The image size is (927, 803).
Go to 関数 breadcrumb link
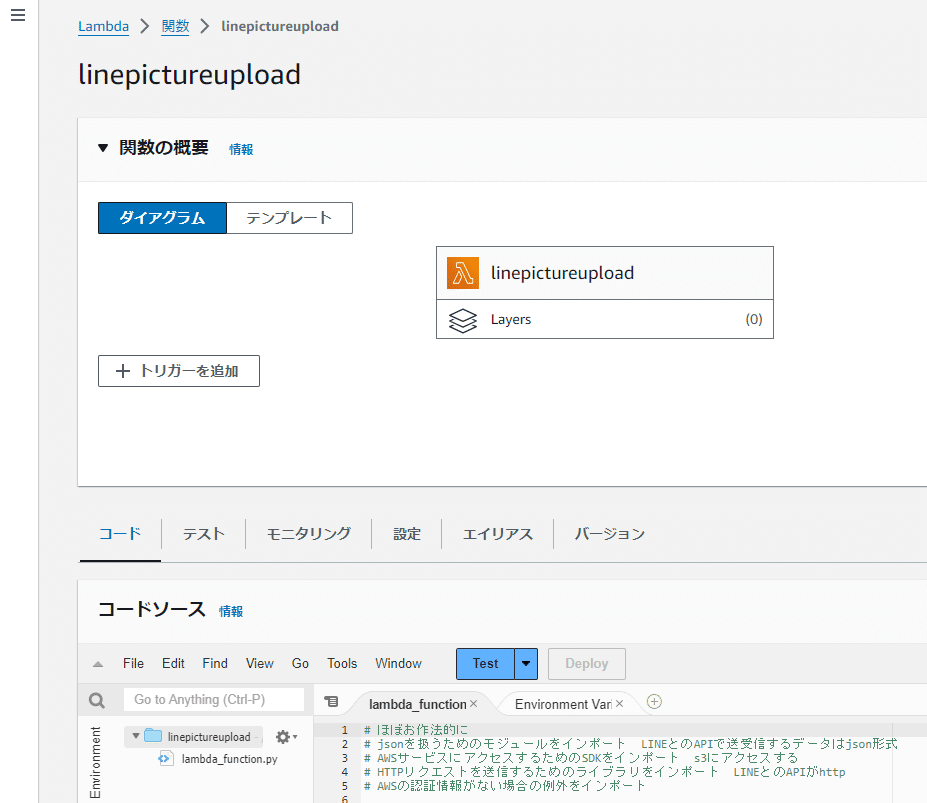(175, 26)
